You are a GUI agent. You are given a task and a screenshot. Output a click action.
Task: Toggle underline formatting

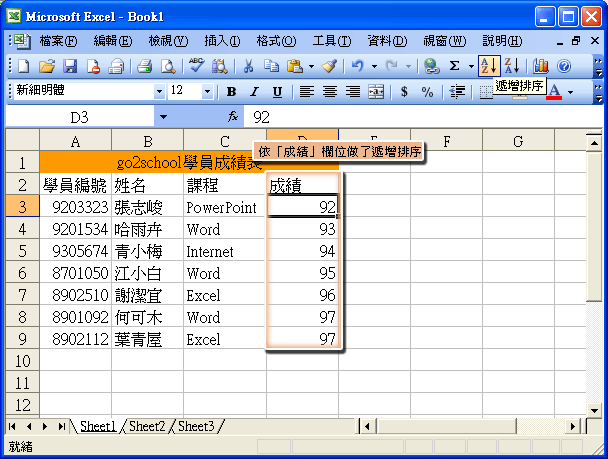pos(277,92)
